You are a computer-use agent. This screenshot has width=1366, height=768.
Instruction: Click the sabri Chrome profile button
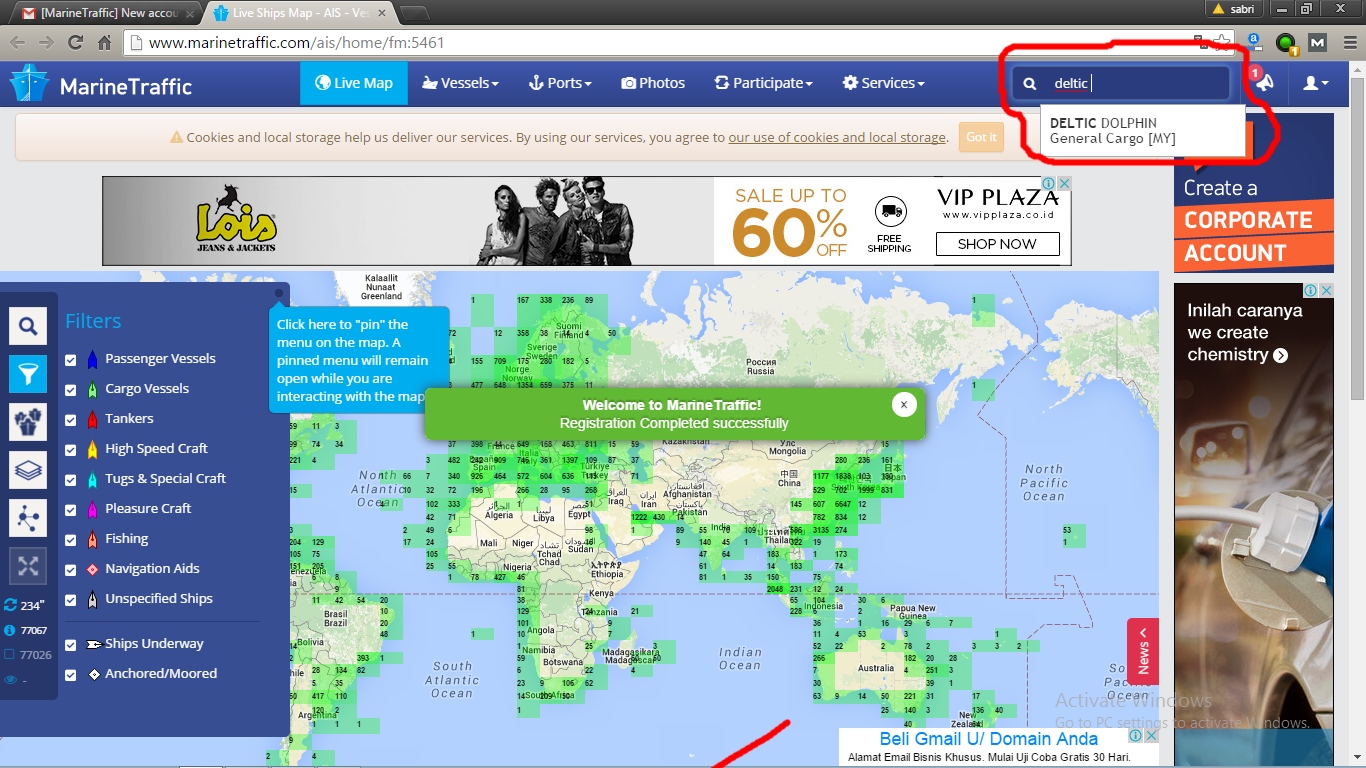1233,9
